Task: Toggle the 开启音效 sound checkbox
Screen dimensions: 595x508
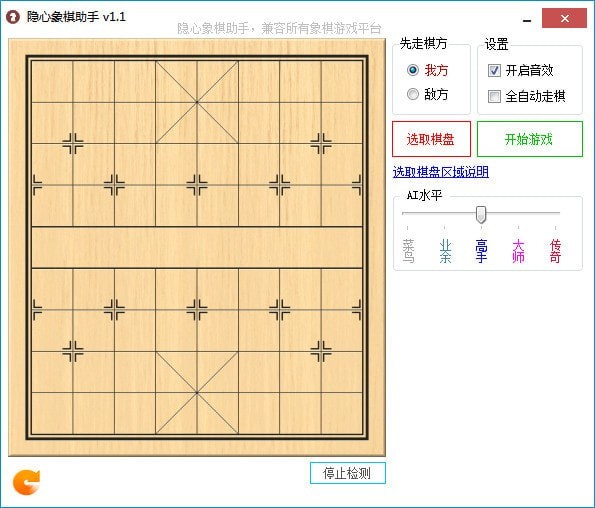Action: pyautogui.click(x=494, y=71)
